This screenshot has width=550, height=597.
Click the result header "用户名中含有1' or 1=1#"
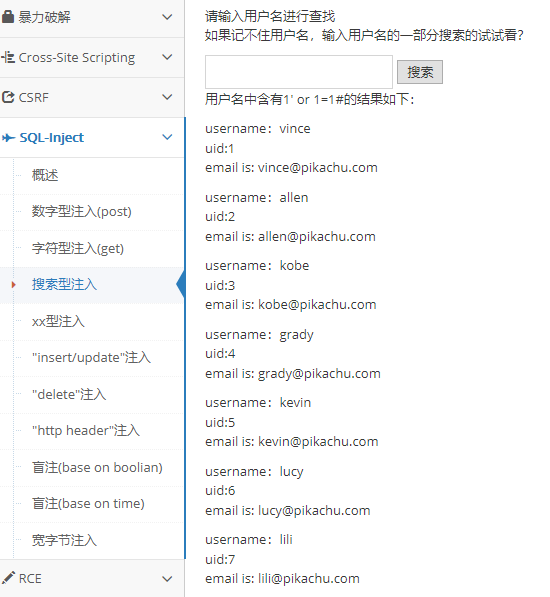(x=274, y=100)
